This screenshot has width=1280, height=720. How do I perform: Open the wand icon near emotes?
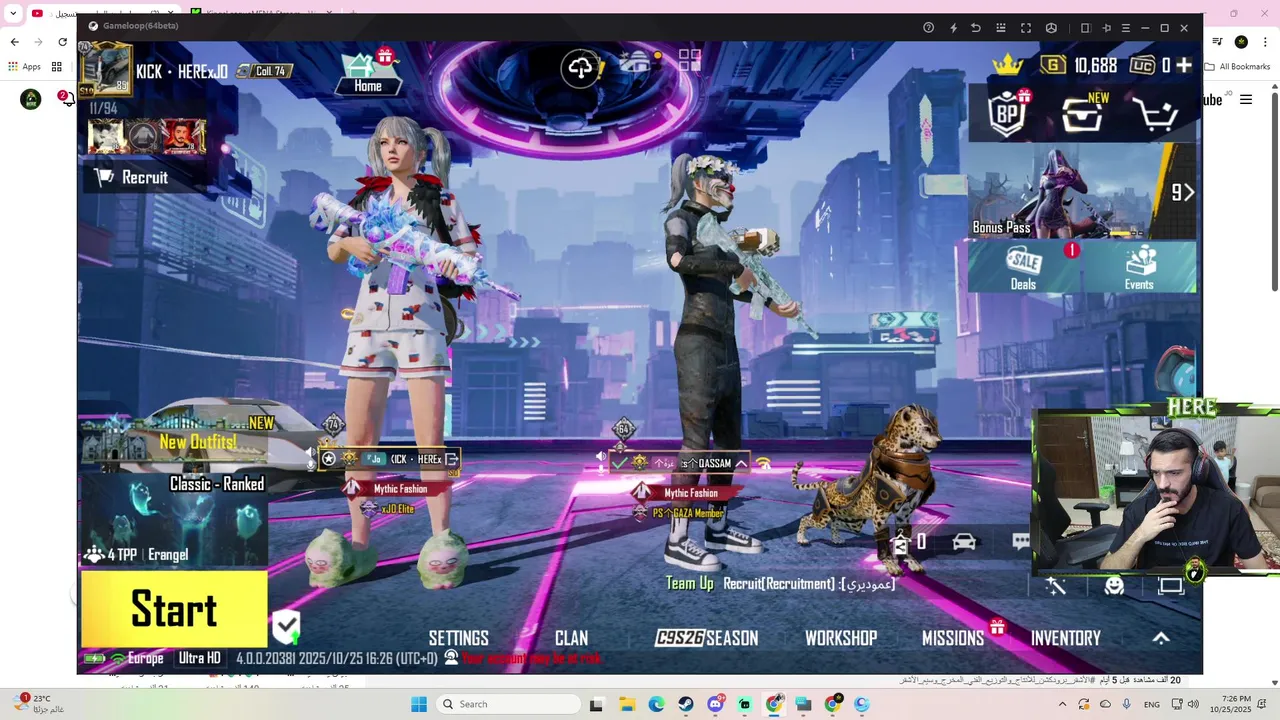1056,587
